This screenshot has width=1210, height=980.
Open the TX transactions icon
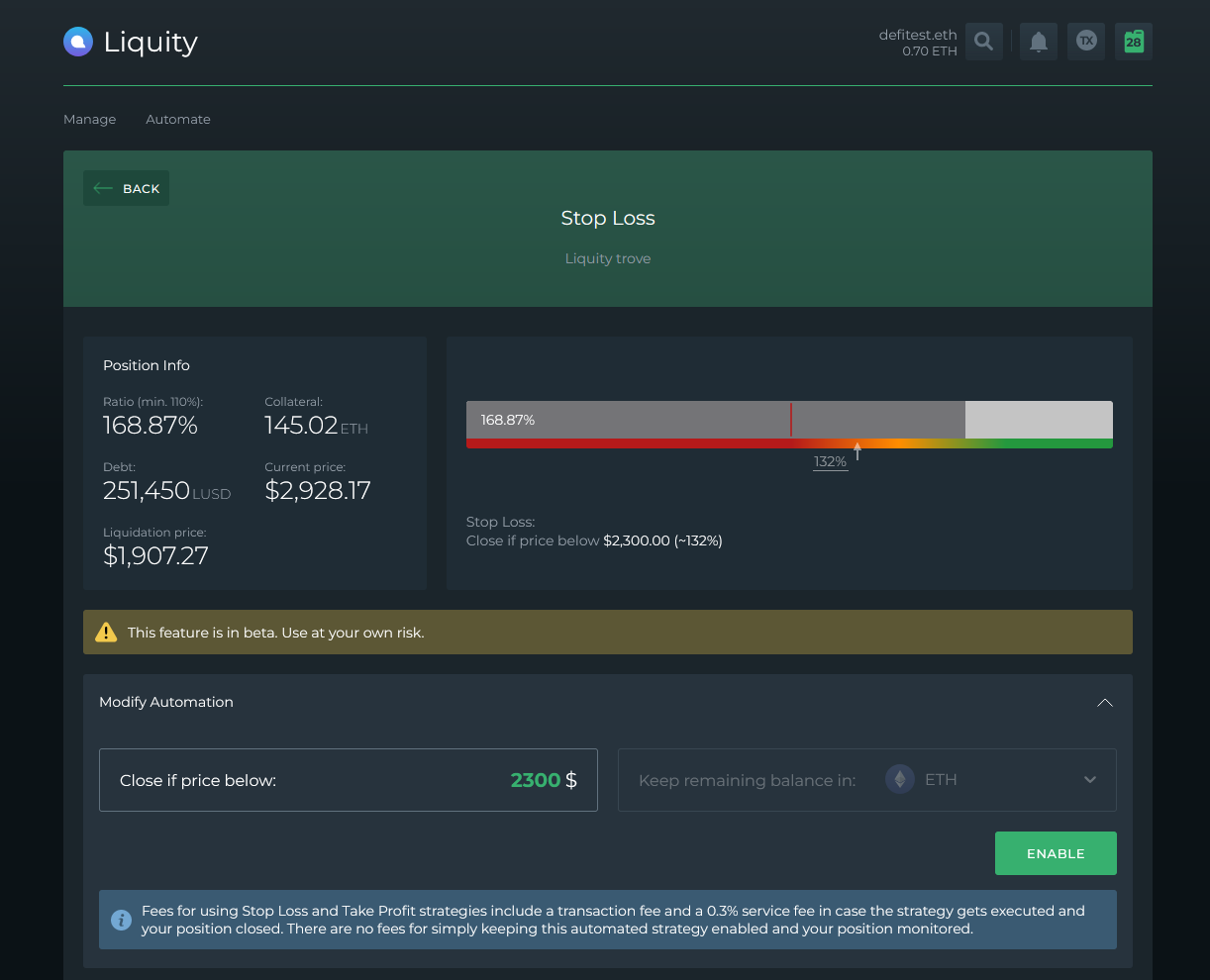[1086, 42]
